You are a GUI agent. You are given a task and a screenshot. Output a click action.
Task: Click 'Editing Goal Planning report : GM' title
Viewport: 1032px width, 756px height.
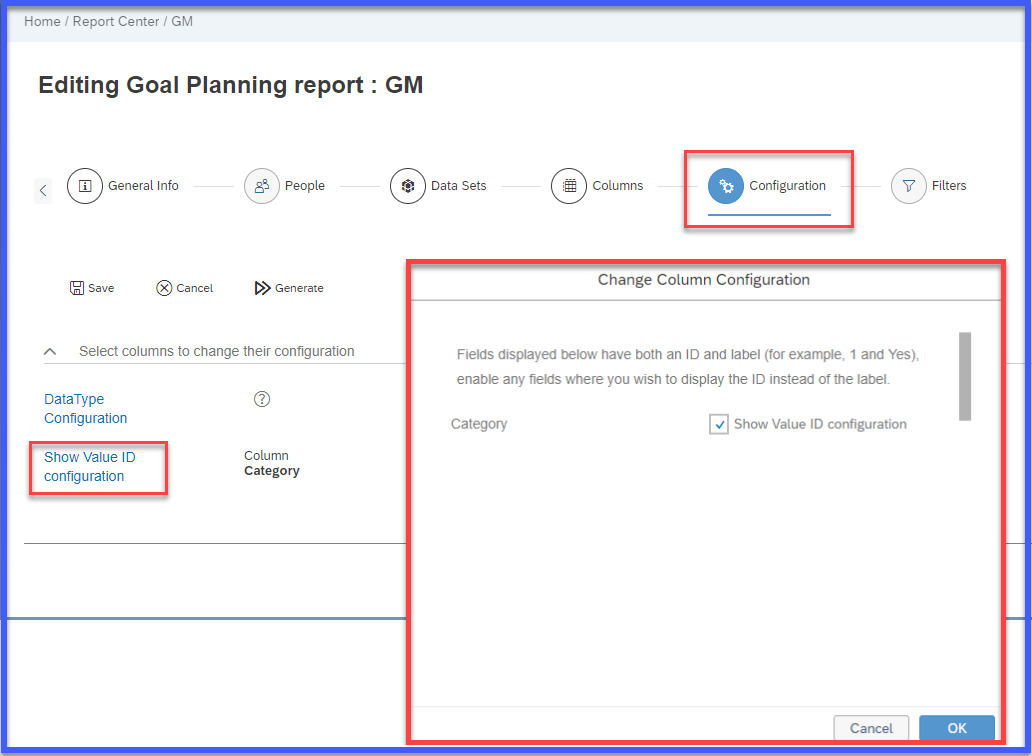tap(230, 86)
